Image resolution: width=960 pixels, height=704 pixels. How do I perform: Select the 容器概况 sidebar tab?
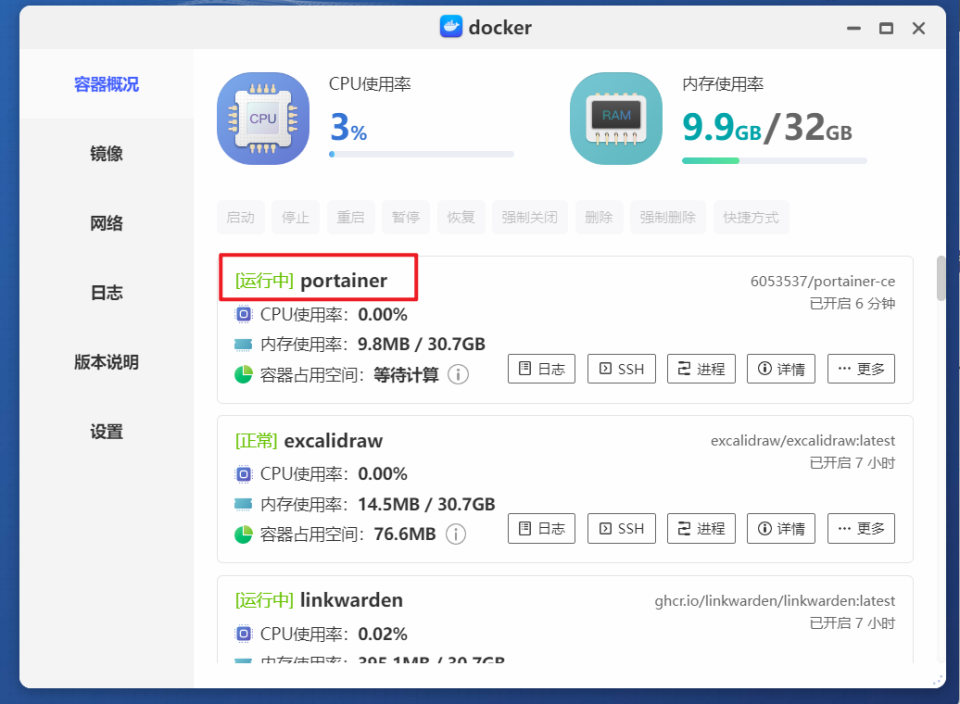(107, 84)
